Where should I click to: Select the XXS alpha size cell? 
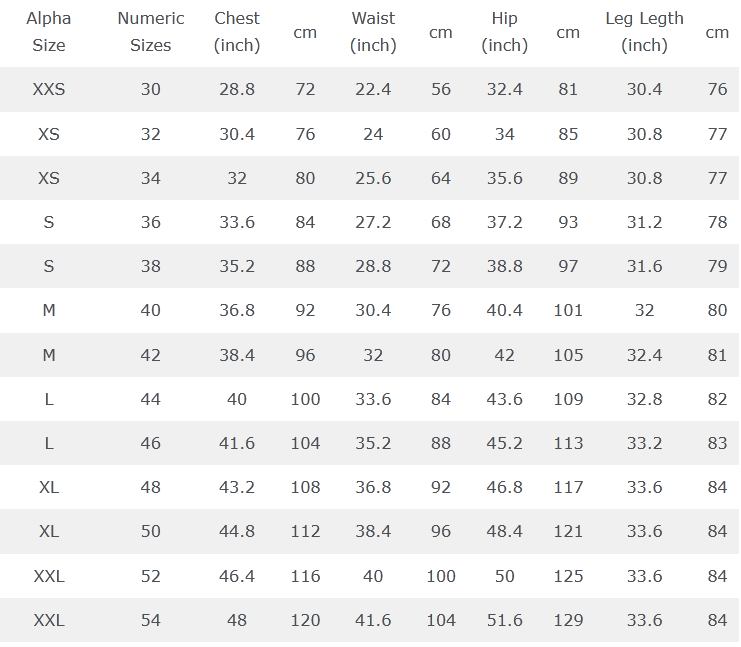click(49, 90)
